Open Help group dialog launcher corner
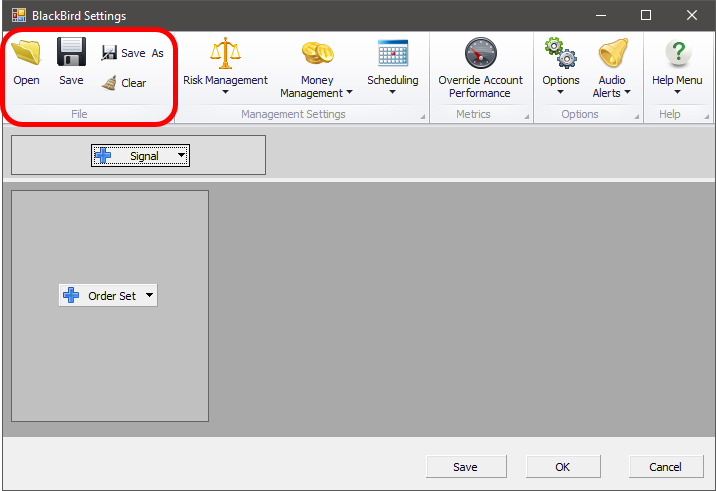The height and width of the screenshot is (491, 716). point(707,117)
